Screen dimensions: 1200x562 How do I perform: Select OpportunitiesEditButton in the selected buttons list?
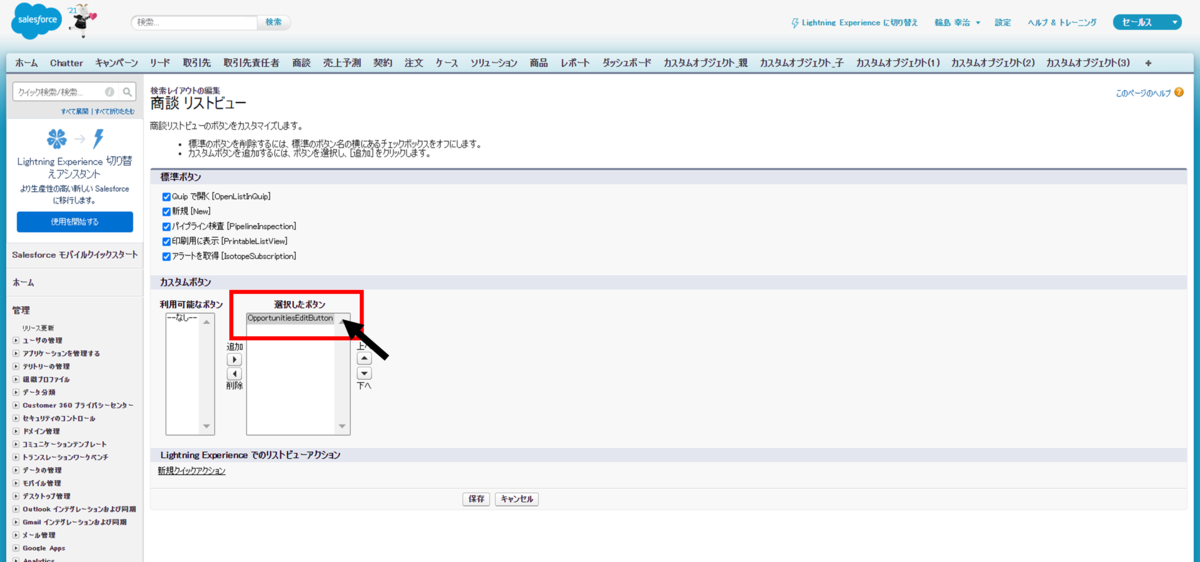(290, 318)
